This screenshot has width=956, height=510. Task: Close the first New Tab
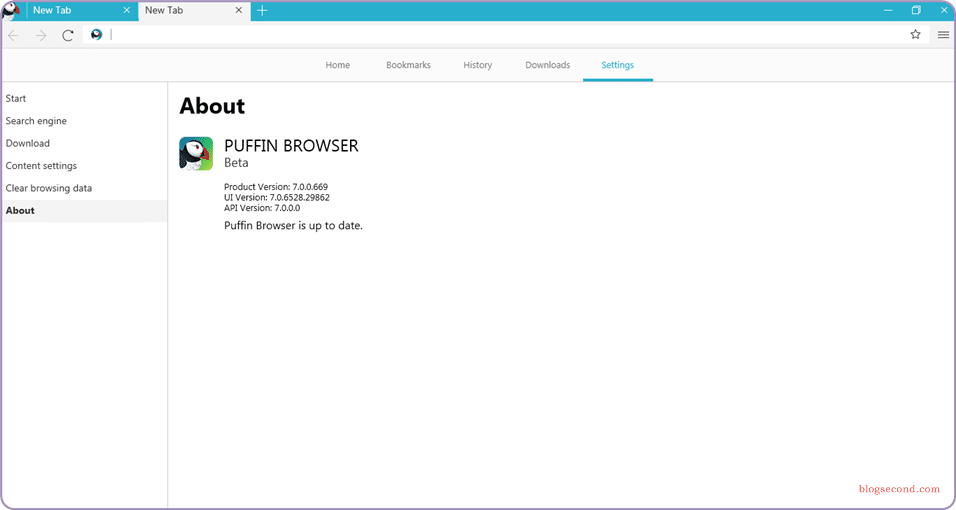click(127, 10)
